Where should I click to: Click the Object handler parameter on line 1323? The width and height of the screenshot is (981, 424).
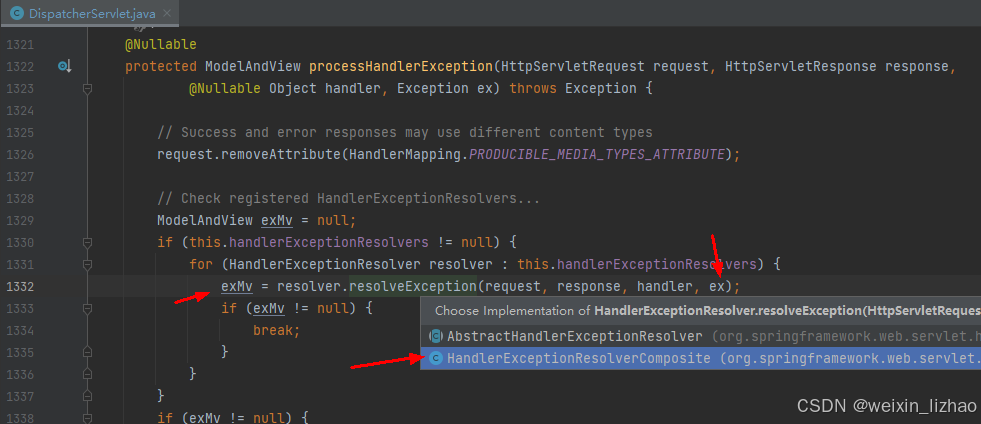pos(325,89)
